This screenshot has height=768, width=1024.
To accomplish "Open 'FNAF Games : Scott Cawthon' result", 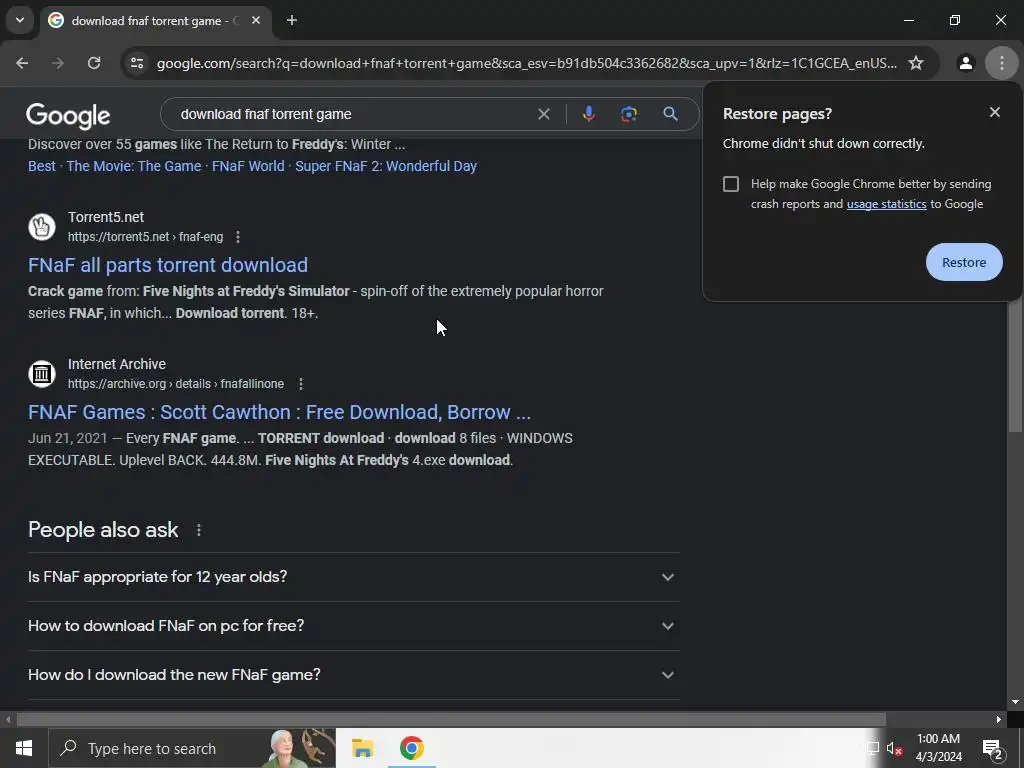I will click(280, 412).
